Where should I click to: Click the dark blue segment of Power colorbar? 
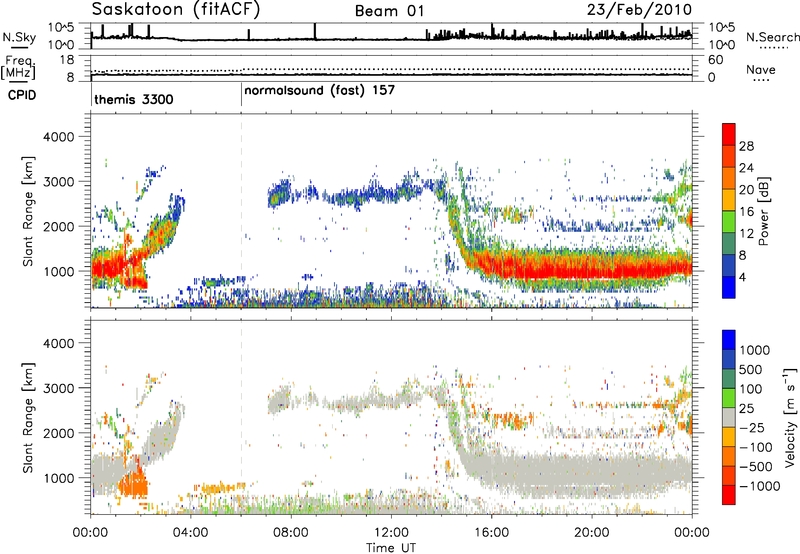tap(729, 288)
